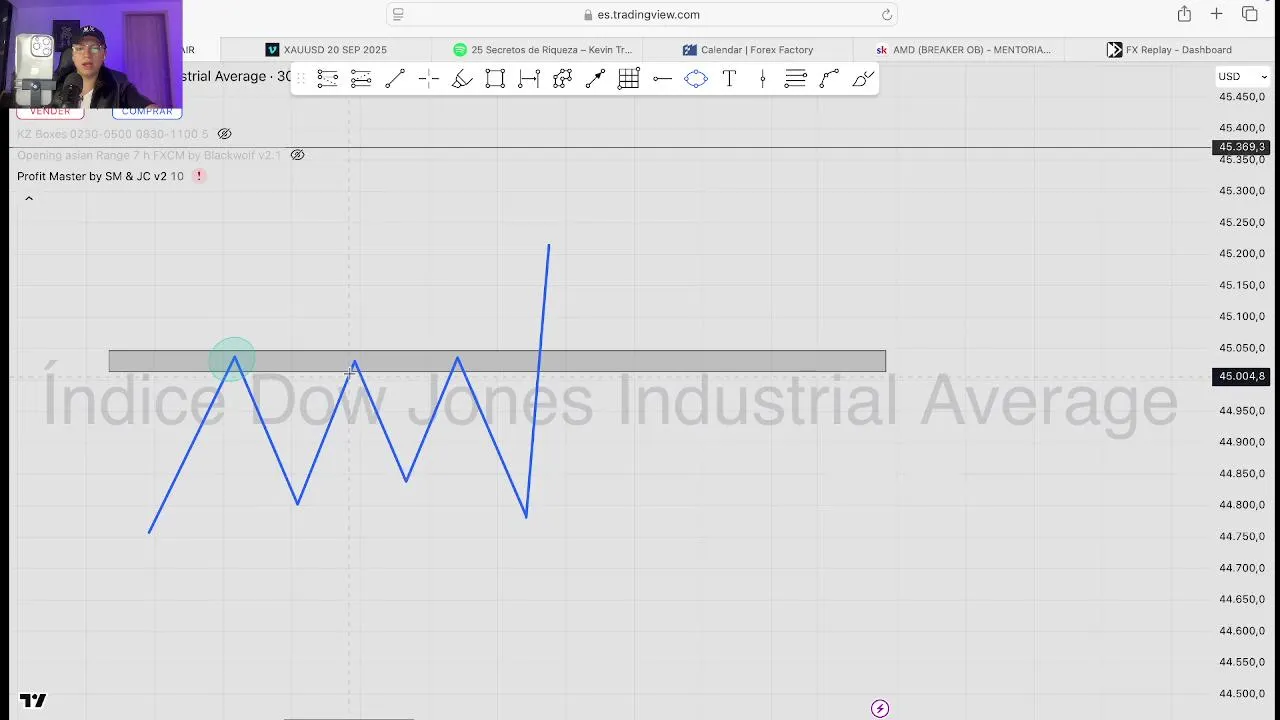Select the vertical line tool
The width and height of the screenshot is (1280, 720).
pyautogui.click(x=763, y=78)
